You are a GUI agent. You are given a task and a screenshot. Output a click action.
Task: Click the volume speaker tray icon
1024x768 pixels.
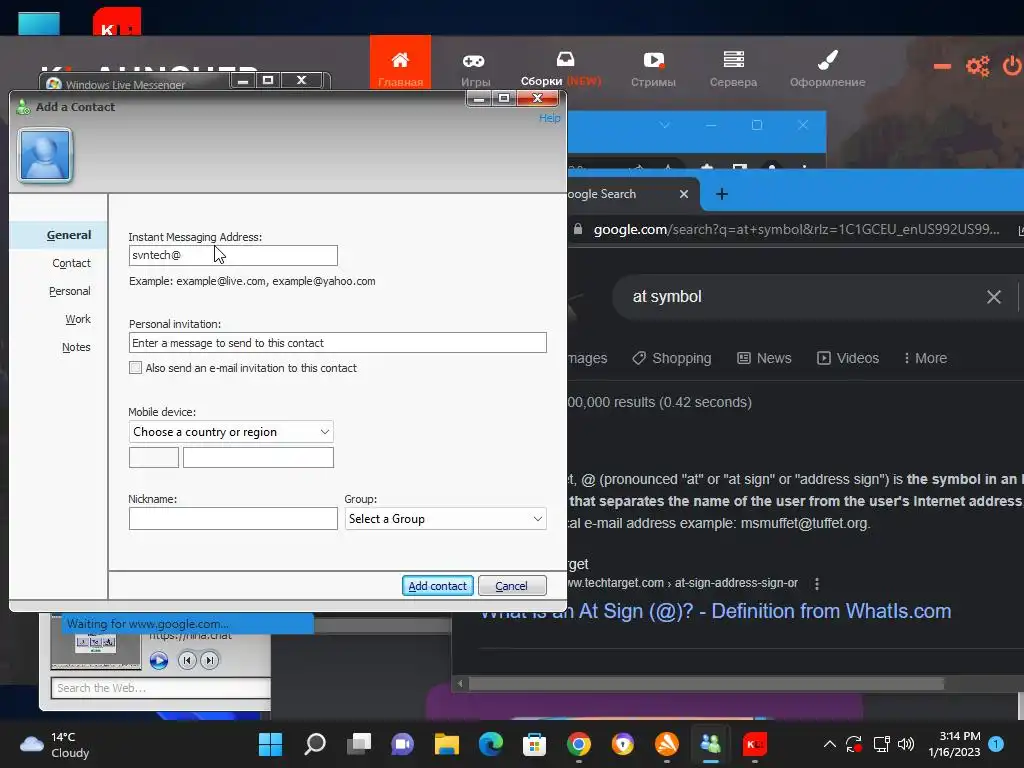pyautogui.click(x=906, y=744)
